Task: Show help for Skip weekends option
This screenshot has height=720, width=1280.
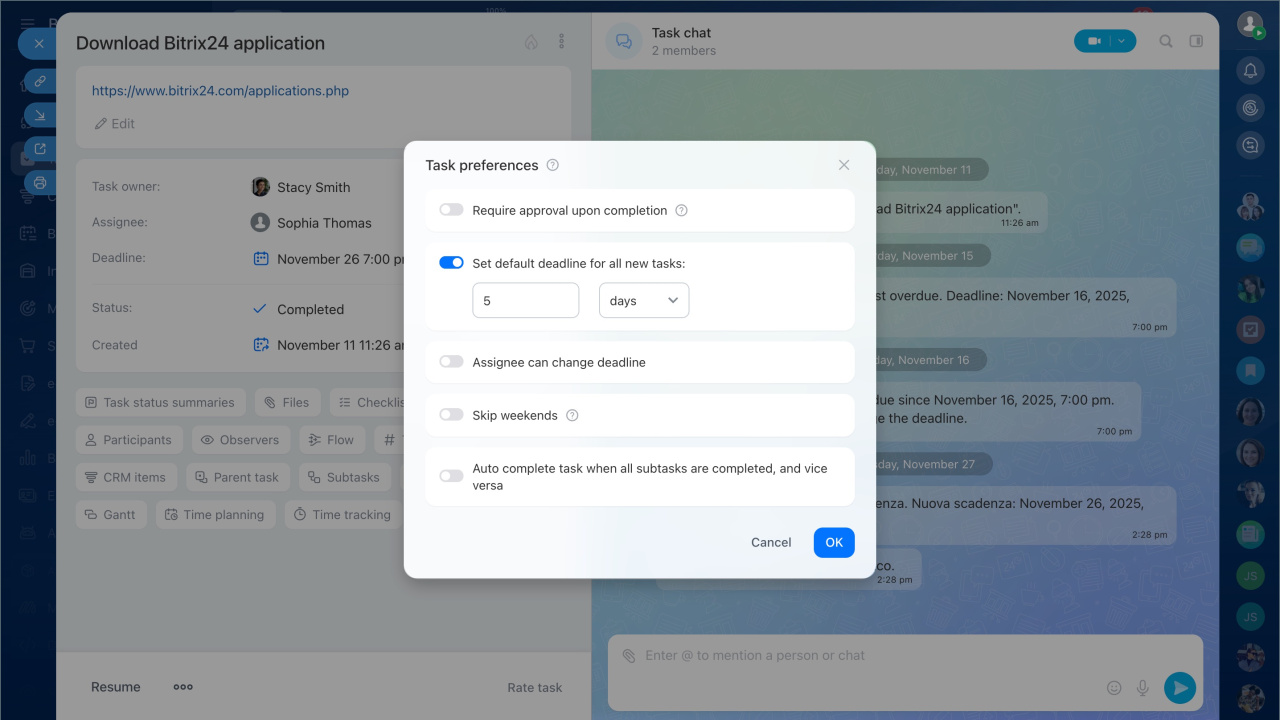Action: 572,415
